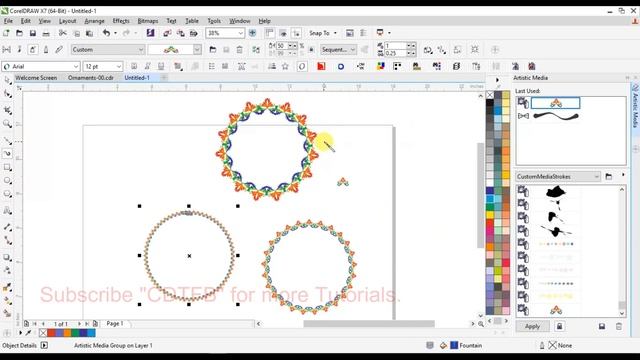Click the Undo arrow icon
This screenshot has width=640, height=360.
(x=106, y=33)
